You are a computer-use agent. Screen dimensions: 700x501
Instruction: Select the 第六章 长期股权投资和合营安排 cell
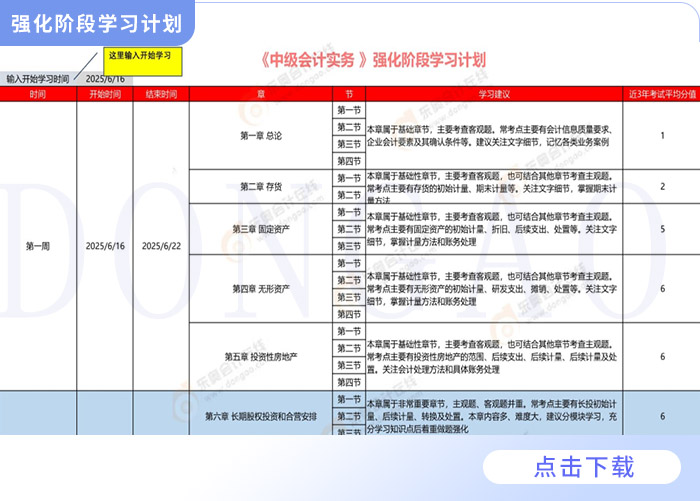point(261,415)
